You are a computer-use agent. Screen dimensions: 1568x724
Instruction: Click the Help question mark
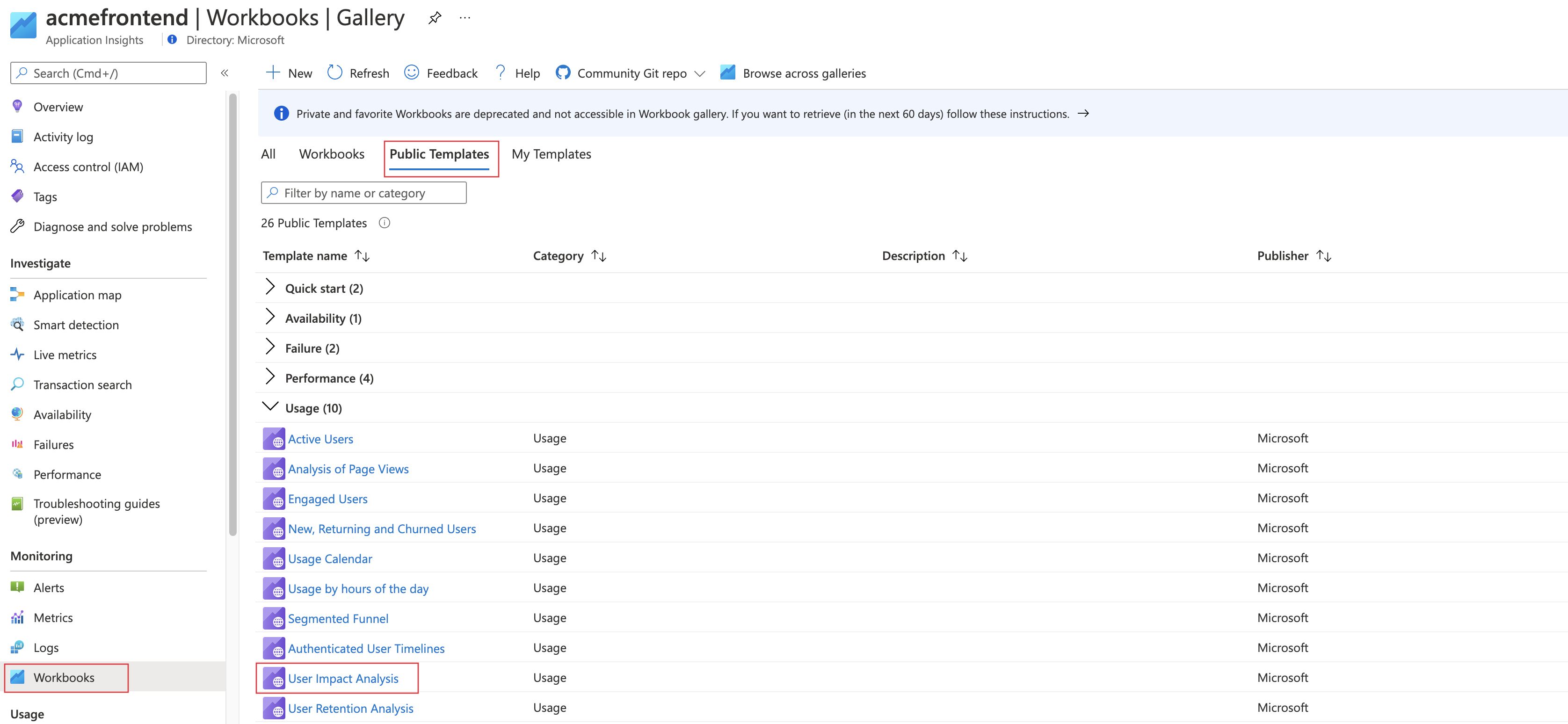point(501,73)
